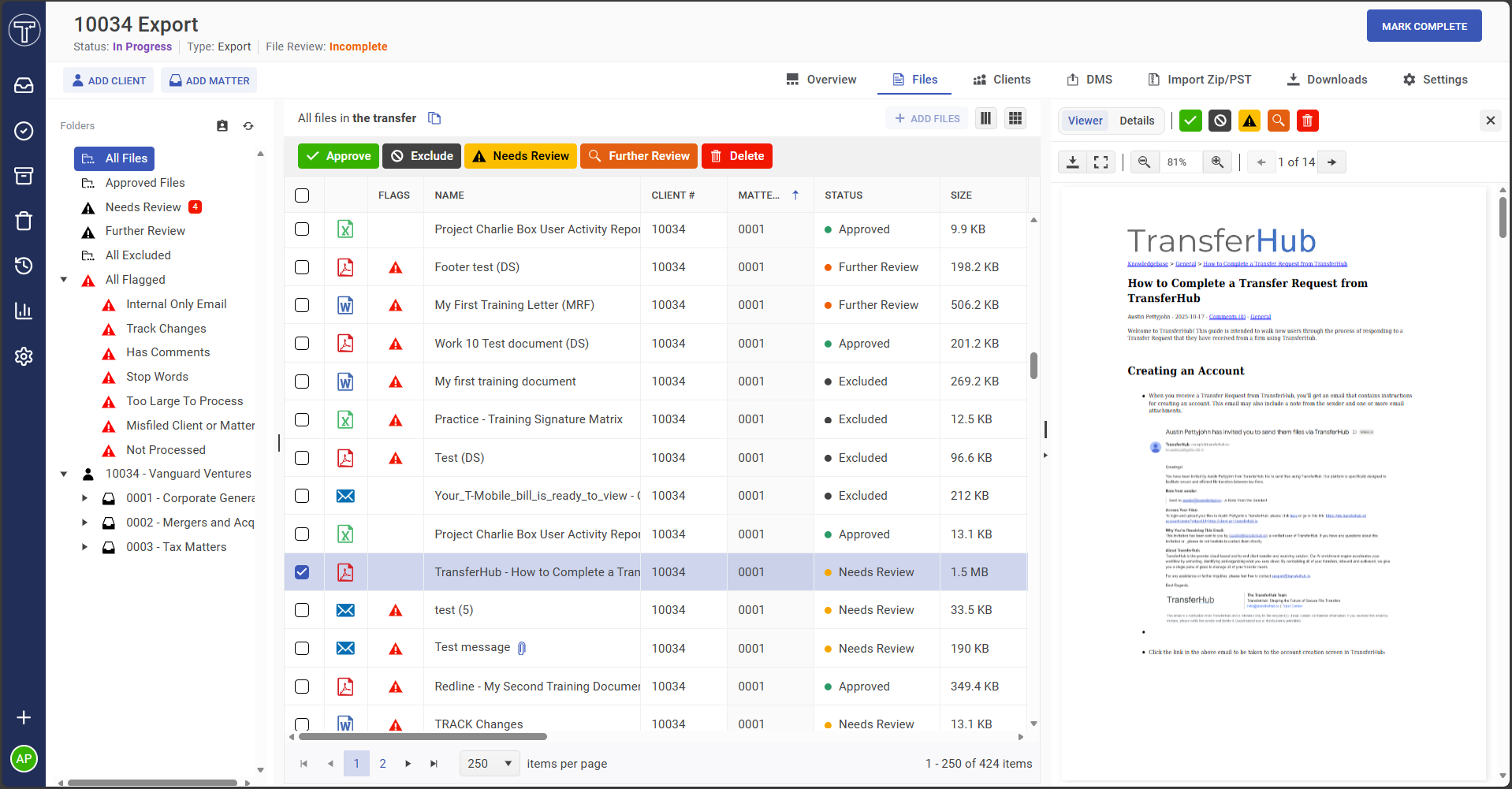The height and width of the screenshot is (789, 1512).
Task: Click the Further Review action button
Action: [639, 155]
